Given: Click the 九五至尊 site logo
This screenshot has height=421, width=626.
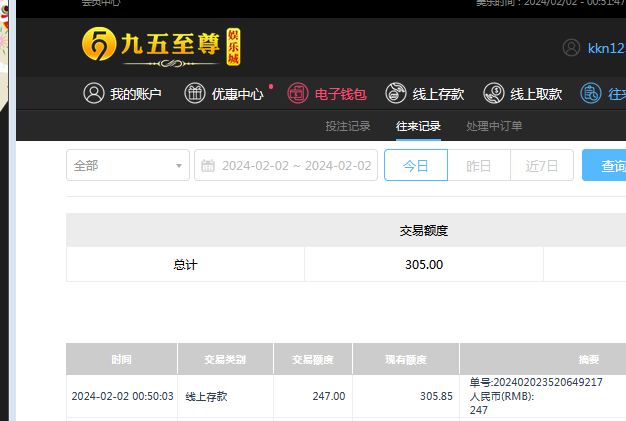Looking at the screenshot, I should [160, 46].
